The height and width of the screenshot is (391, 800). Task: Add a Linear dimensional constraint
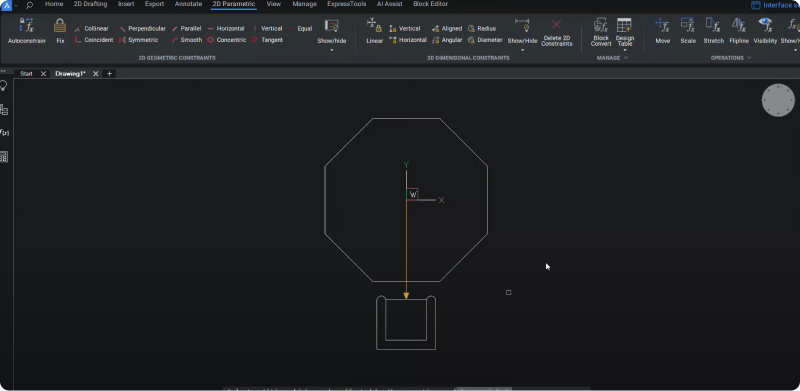[374, 31]
